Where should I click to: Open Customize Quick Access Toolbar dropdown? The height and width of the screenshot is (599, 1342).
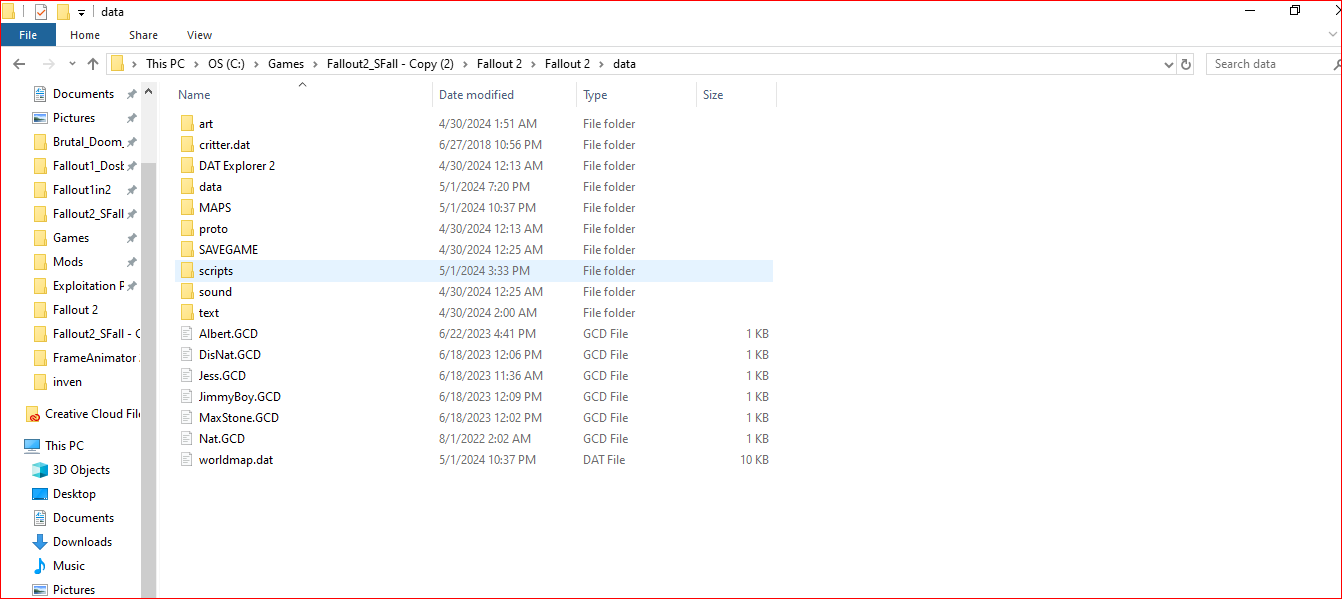[81, 13]
